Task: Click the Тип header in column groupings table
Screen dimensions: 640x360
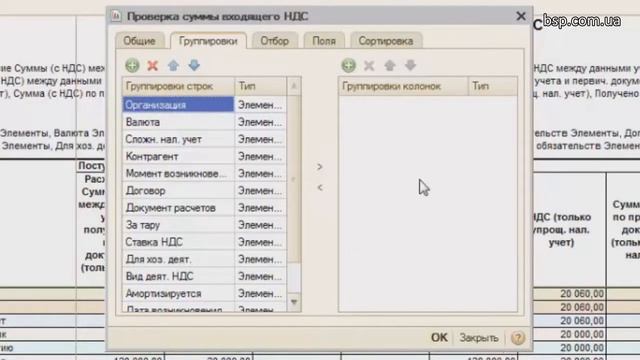Action: (x=493, y=87)
